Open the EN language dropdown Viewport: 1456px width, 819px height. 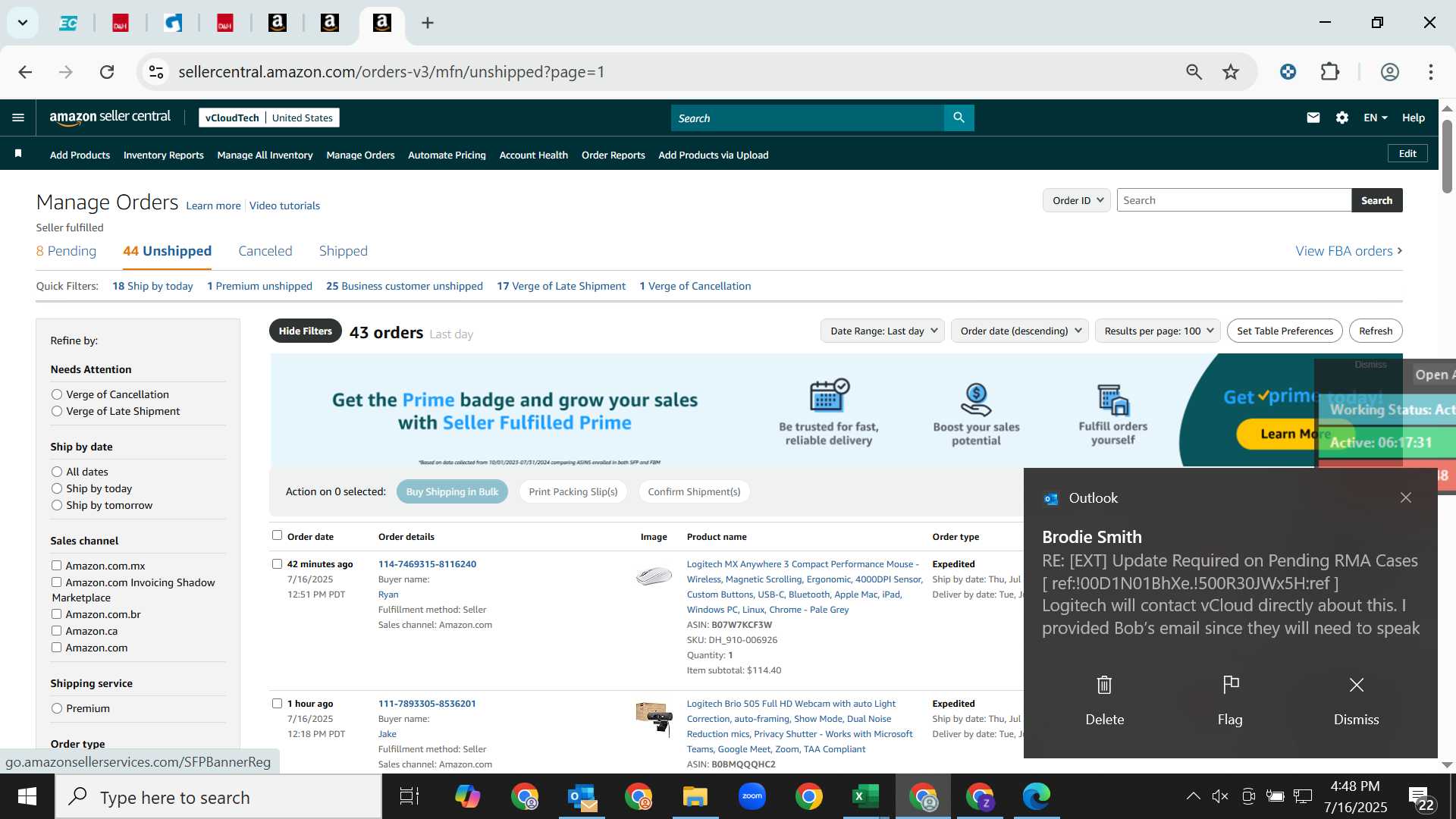click(1375, 118)
